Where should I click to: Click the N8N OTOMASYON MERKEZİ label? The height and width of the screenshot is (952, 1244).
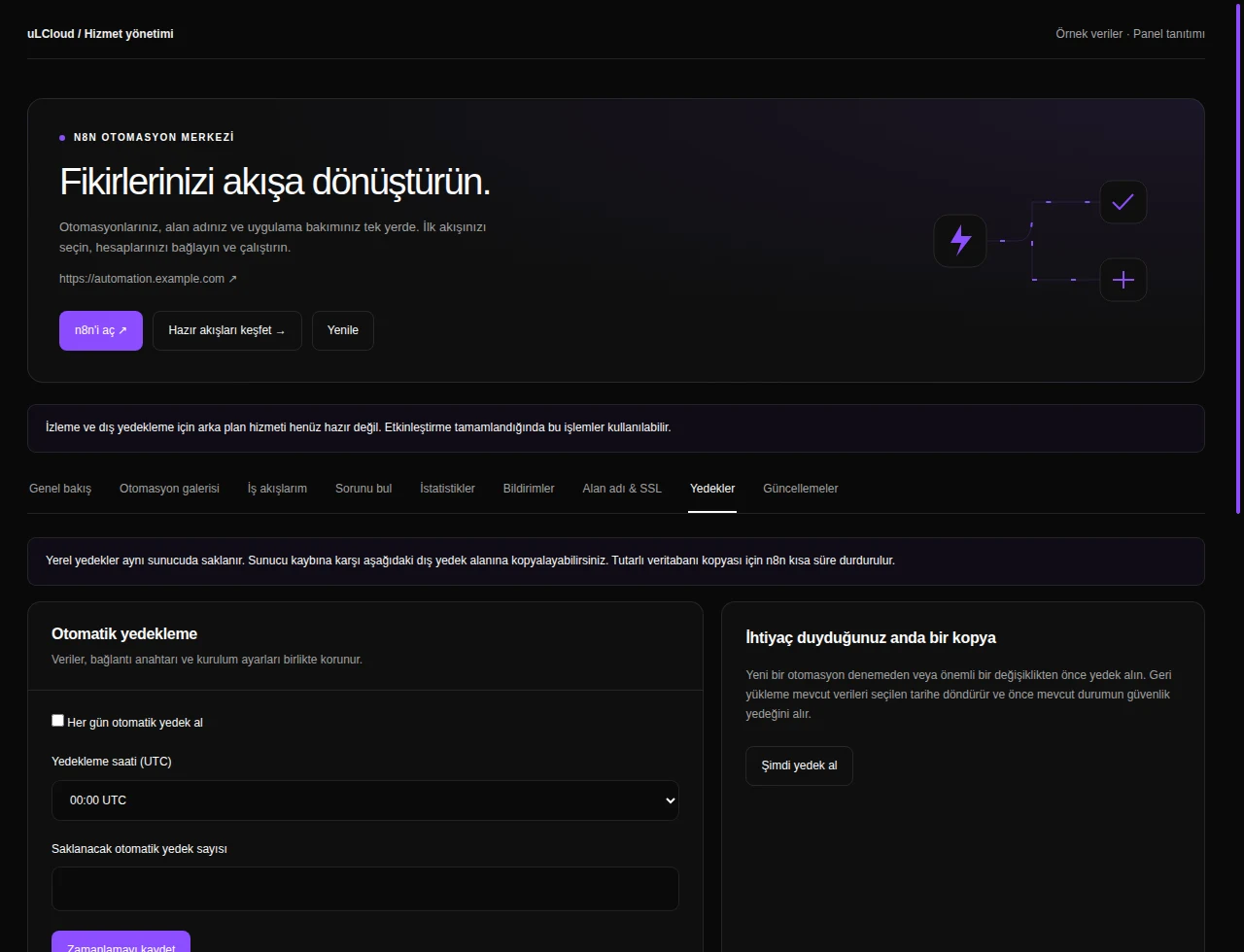154,138
